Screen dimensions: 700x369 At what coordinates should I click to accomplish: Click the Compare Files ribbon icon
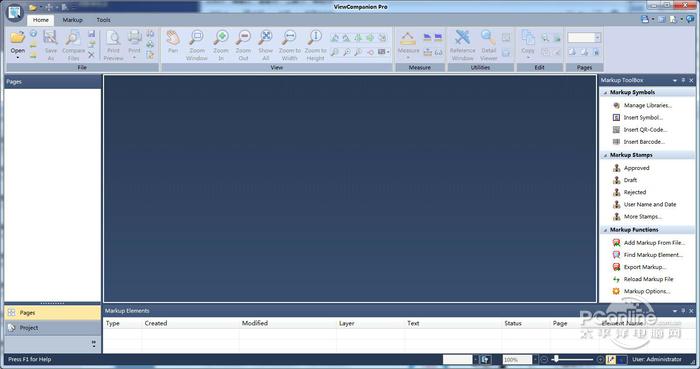[73, 37]
